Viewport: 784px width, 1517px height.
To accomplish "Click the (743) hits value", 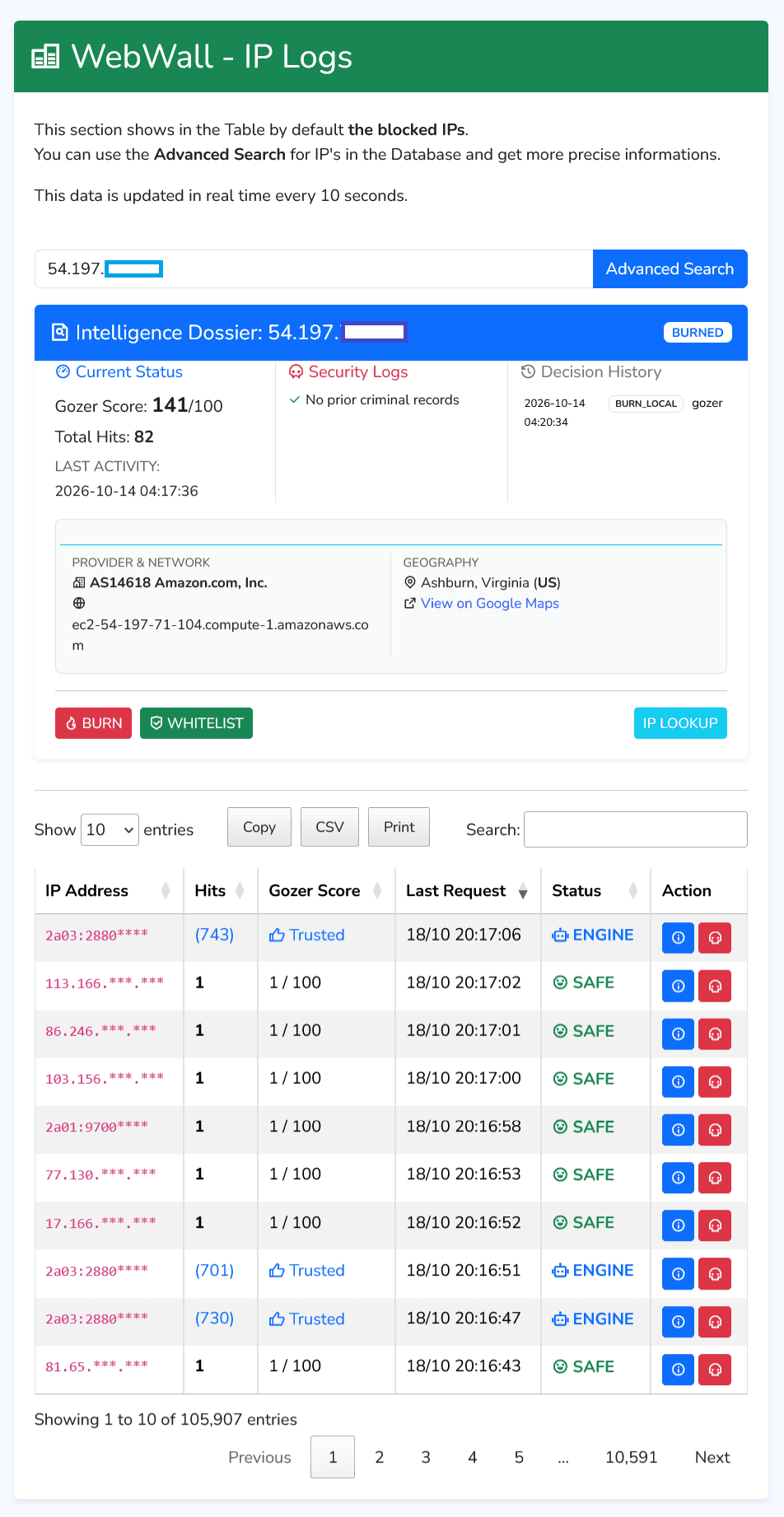I will 214,935.
